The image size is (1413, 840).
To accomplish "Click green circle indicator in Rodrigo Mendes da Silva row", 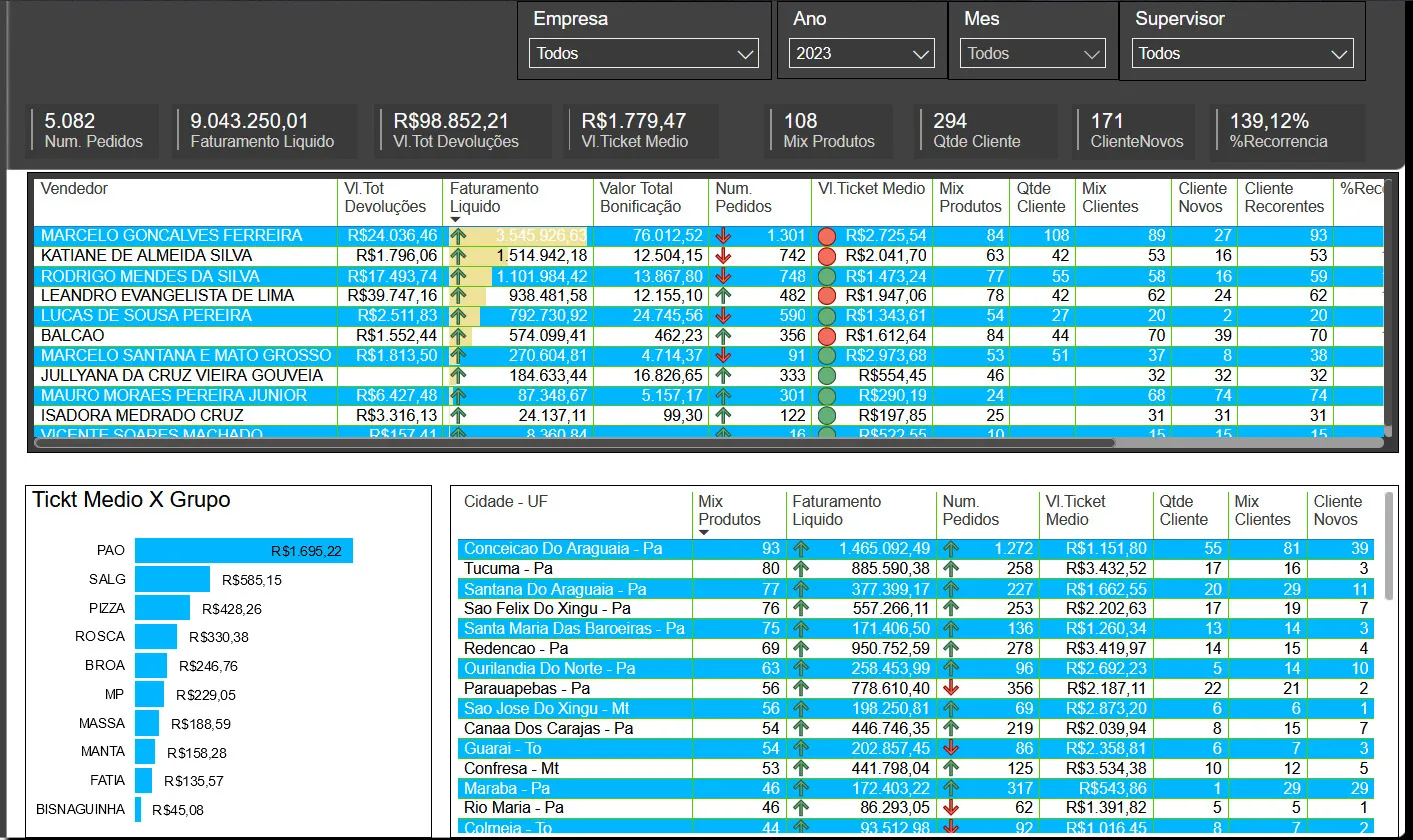I will pos(827,276).
